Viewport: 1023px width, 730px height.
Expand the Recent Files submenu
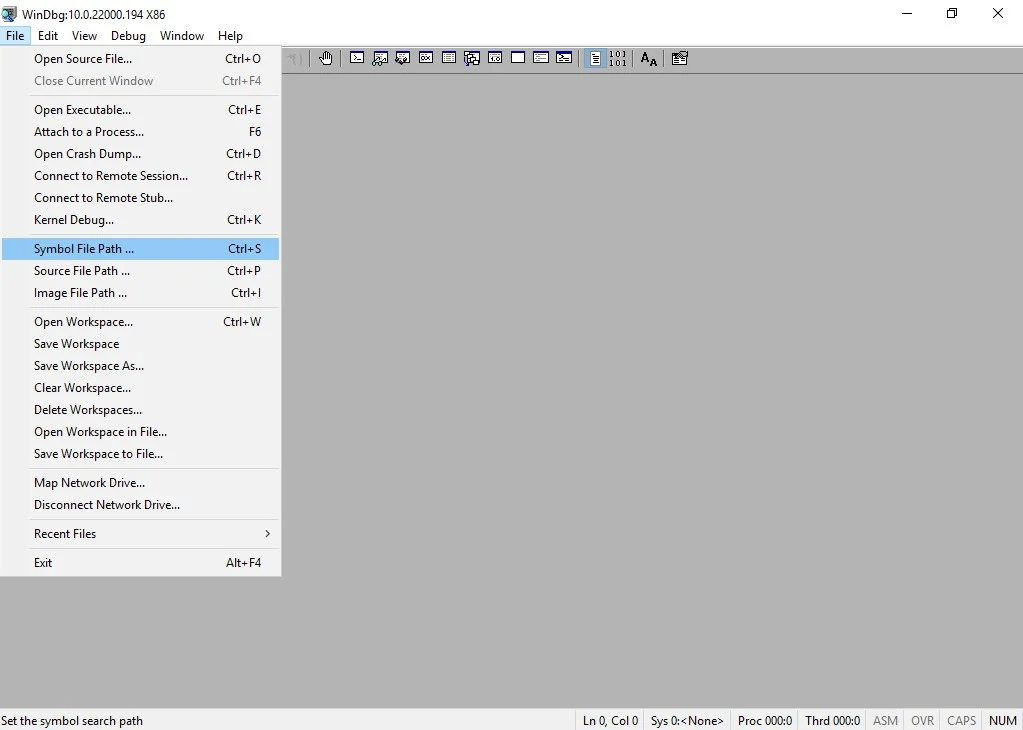pos(140,534)
